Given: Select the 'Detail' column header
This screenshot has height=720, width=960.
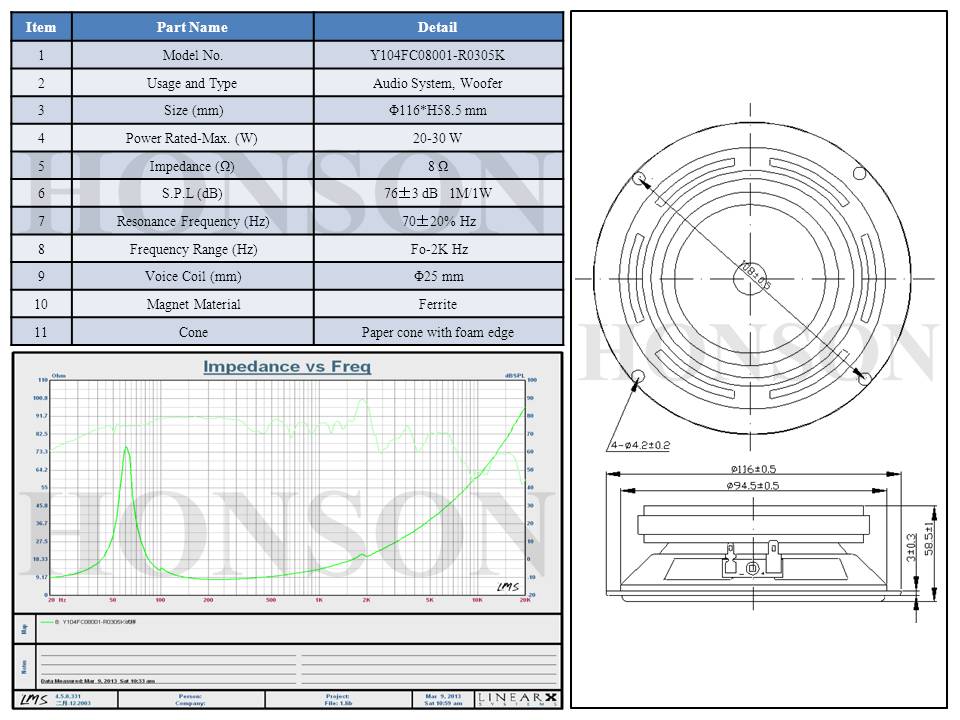Looking at the screenshot, I should 437,27.
